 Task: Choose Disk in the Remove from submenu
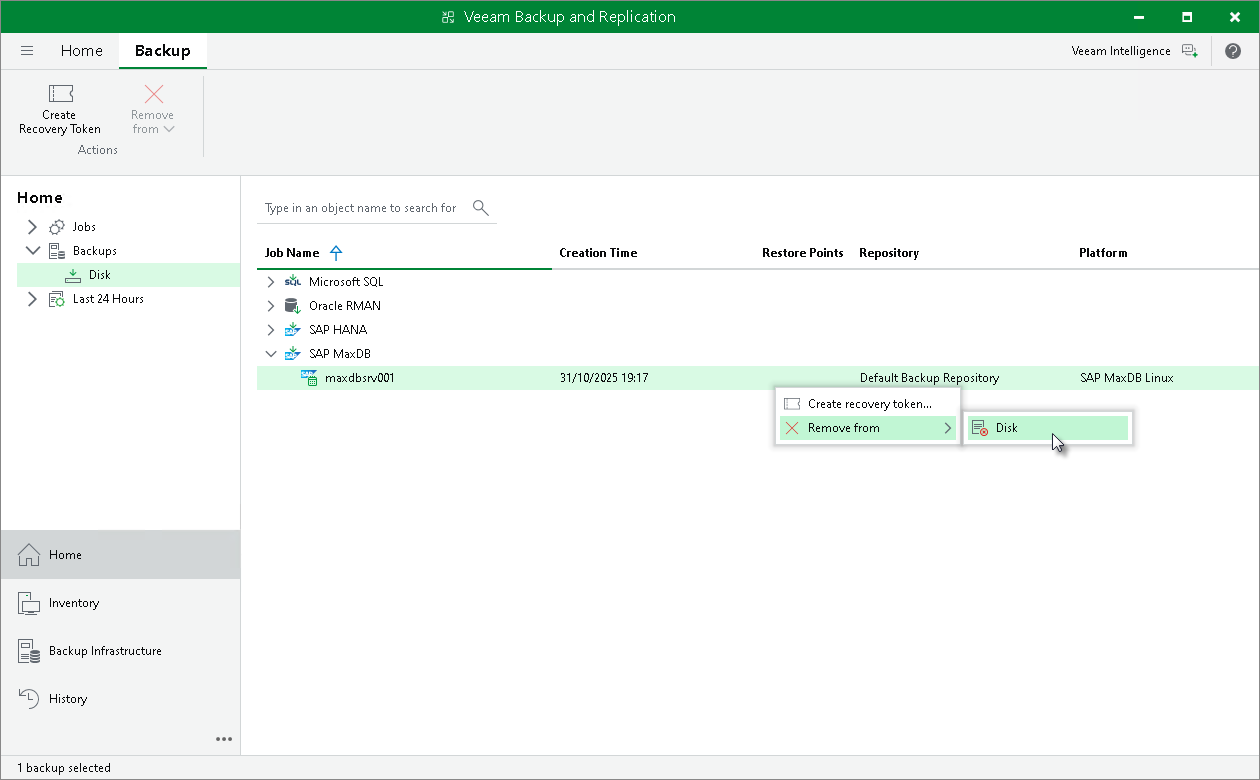click(x=1048, y=428)
